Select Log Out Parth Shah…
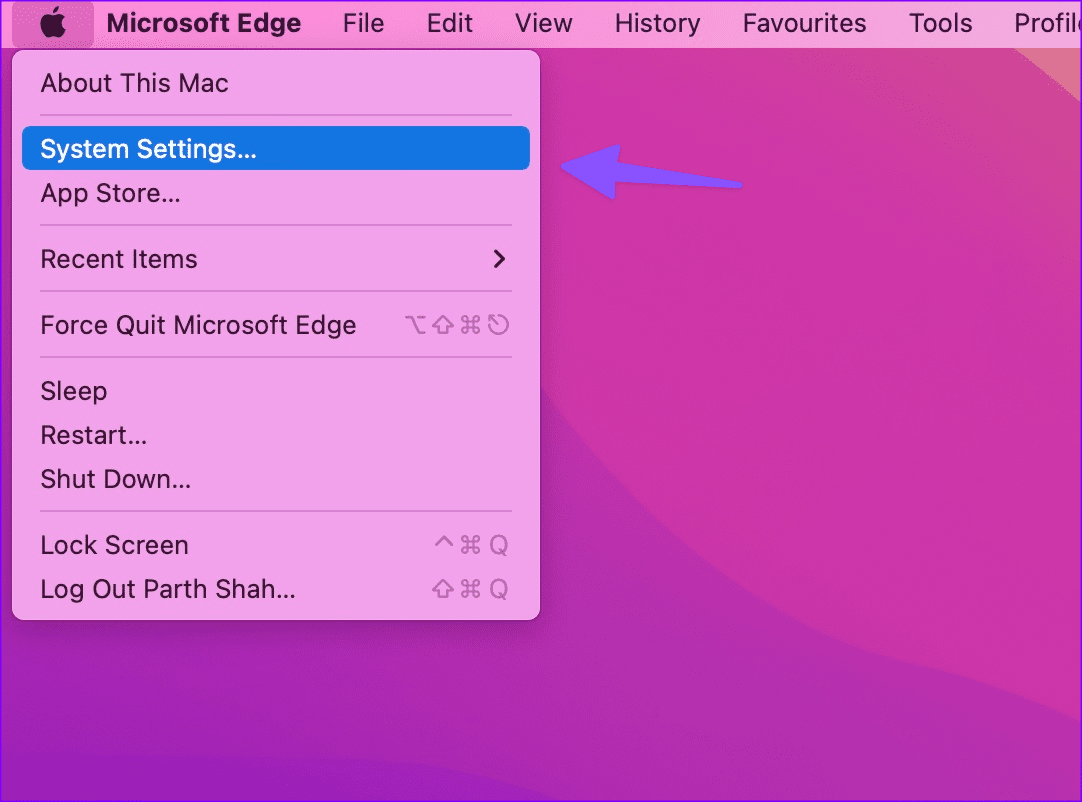Screen dimensions: 1082x802 276,589
